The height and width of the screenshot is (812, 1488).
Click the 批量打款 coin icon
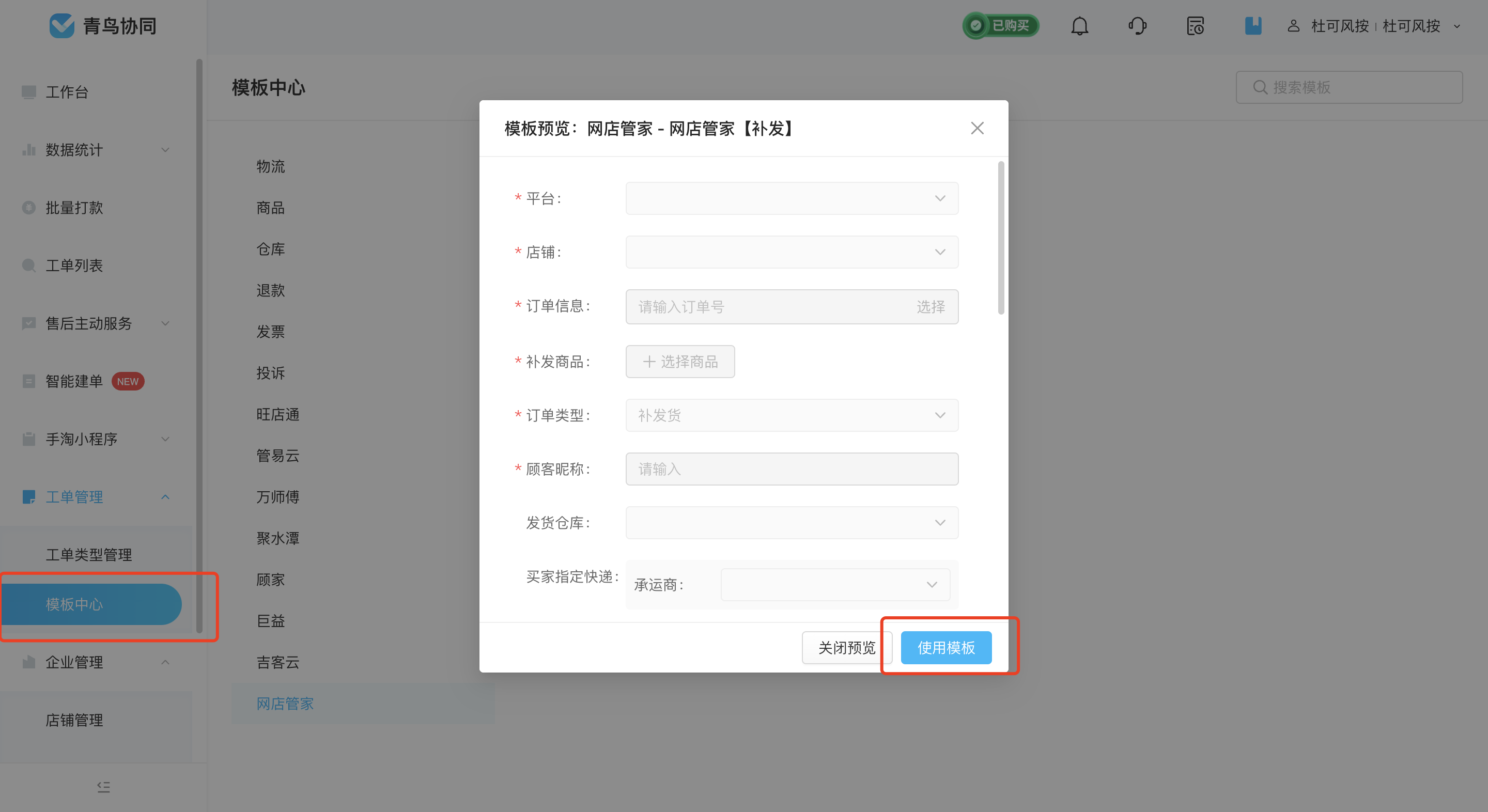[x=29, y=207]
